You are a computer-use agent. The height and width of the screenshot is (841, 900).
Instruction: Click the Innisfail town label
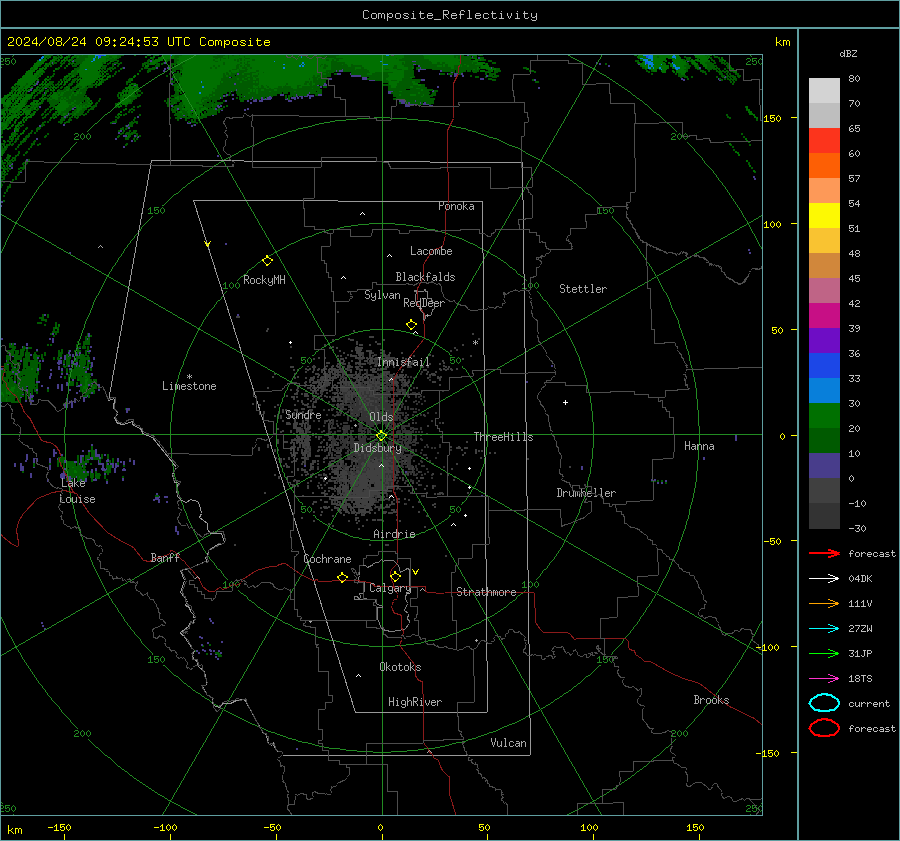(x=403, y=362)
